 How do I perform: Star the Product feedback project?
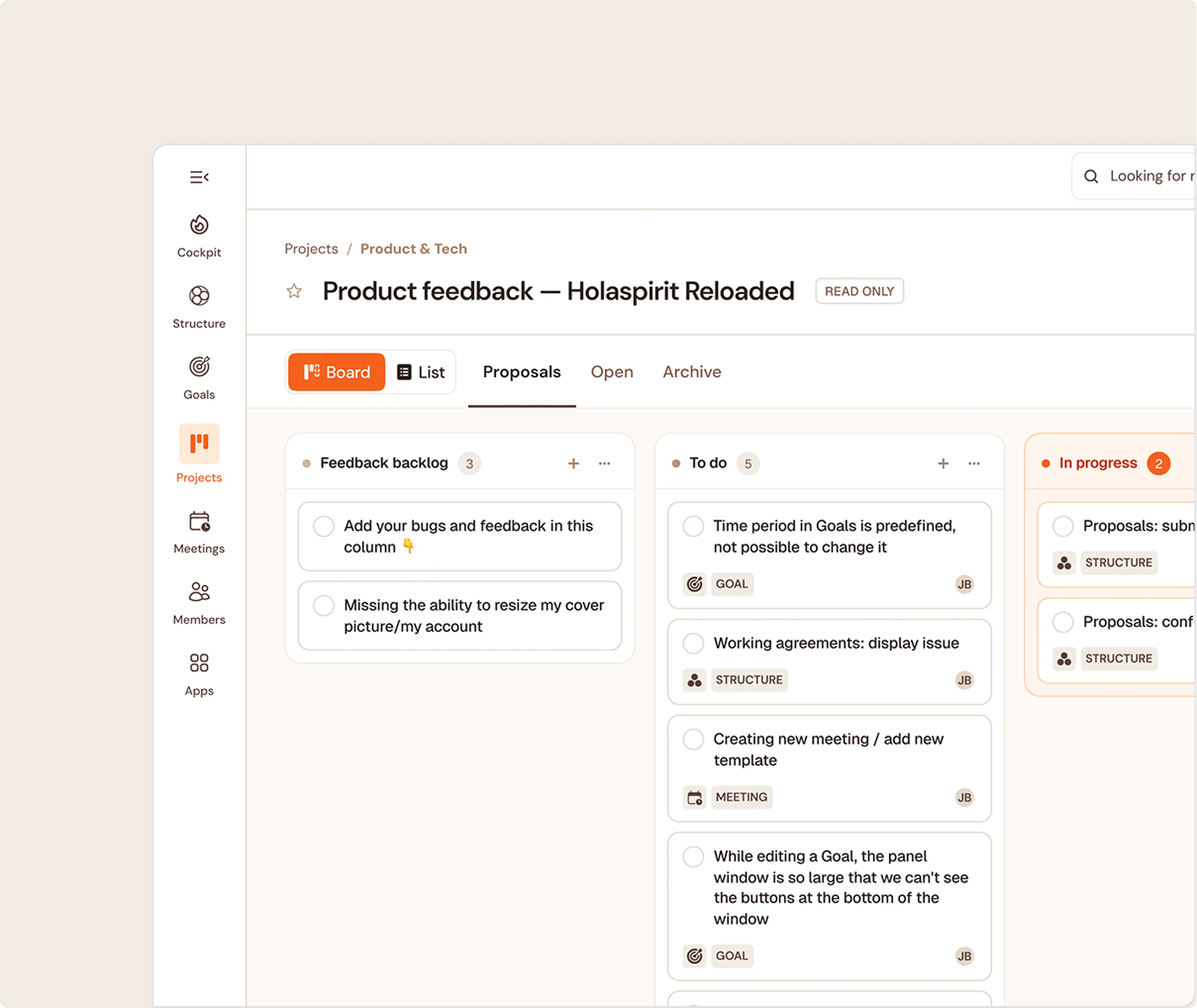tap(294, 291)
